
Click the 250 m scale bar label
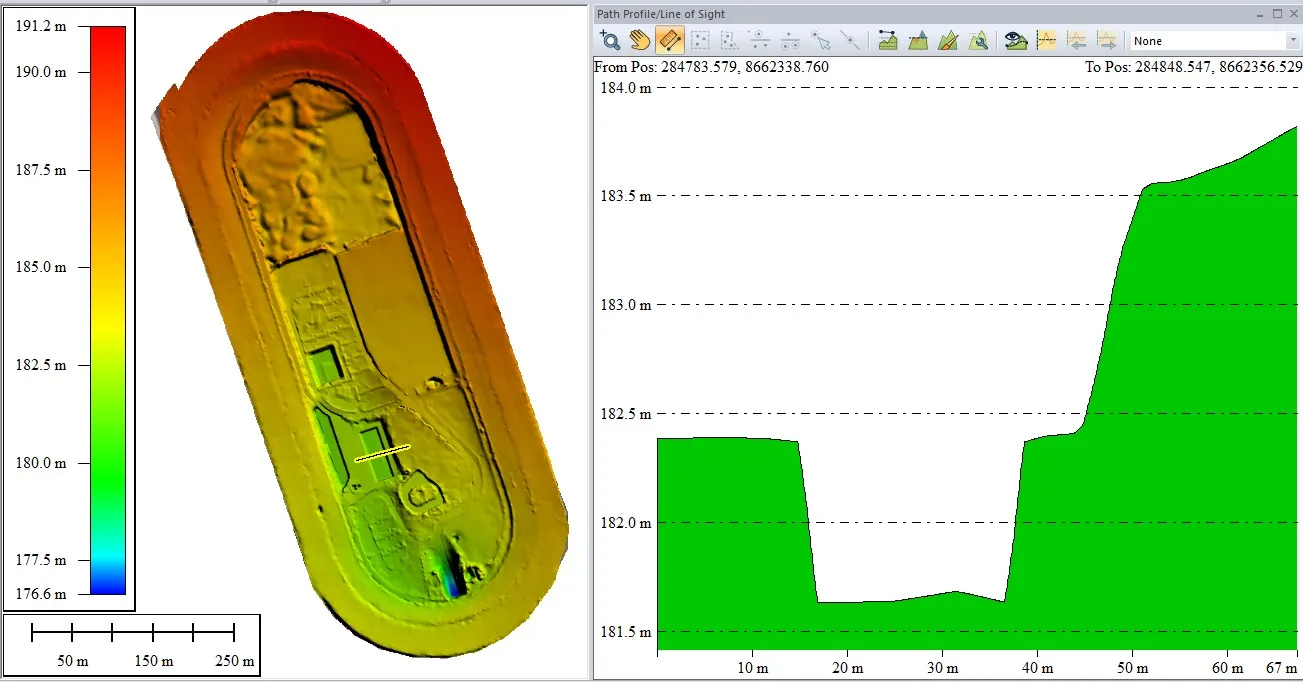click(x=234, y=661)
